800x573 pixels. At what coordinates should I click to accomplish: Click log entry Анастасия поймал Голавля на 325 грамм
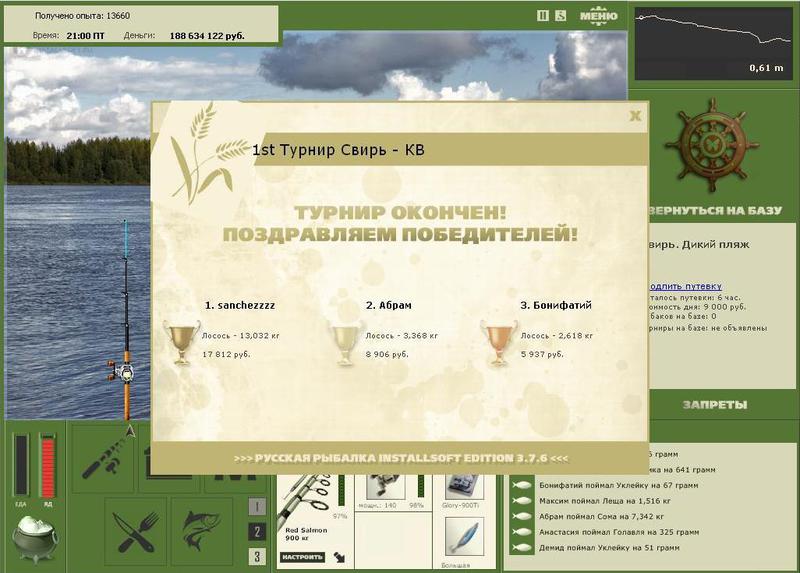(x=619, y=532)
